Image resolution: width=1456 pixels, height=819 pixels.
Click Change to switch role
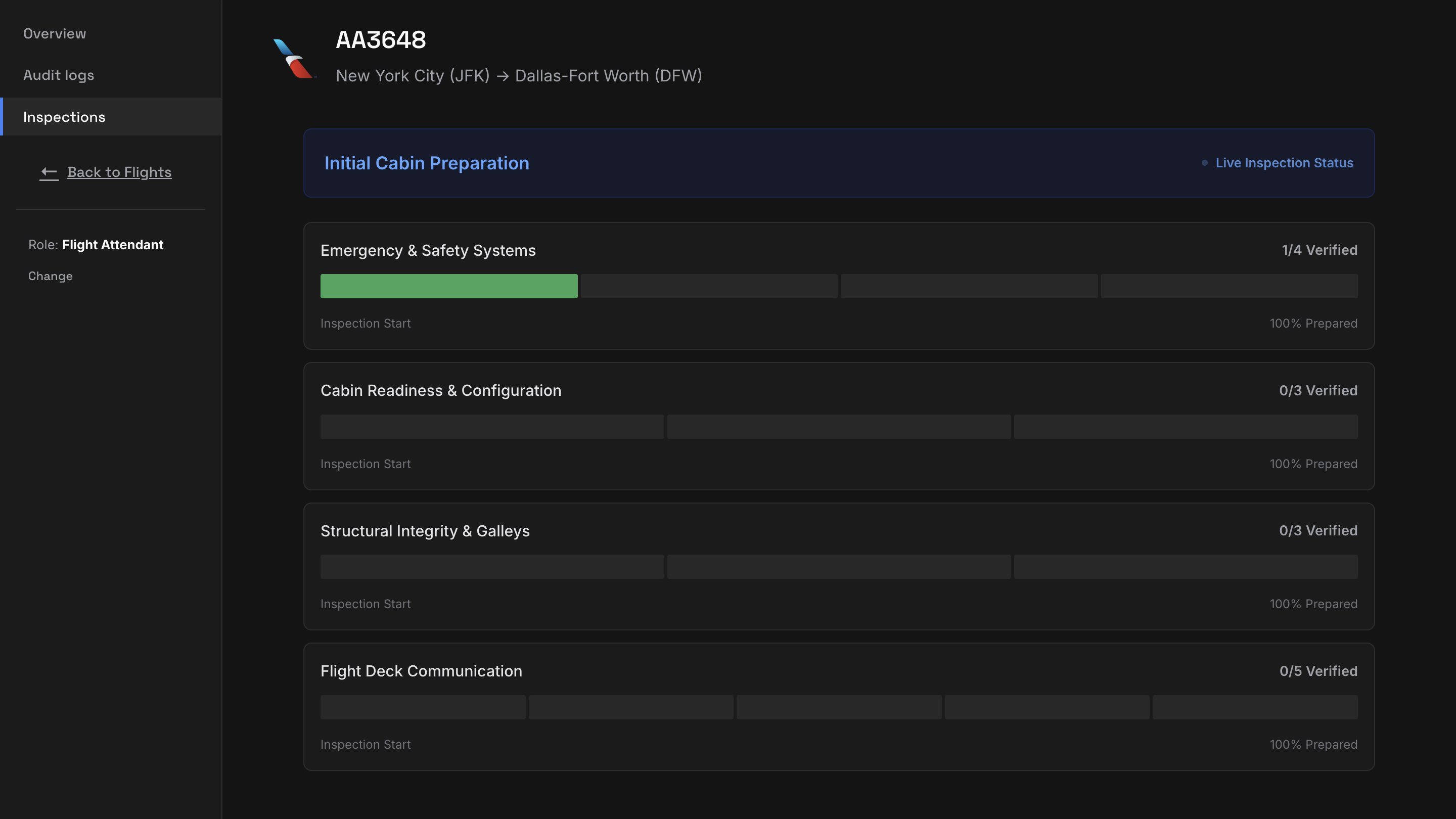tap(51, 277)
